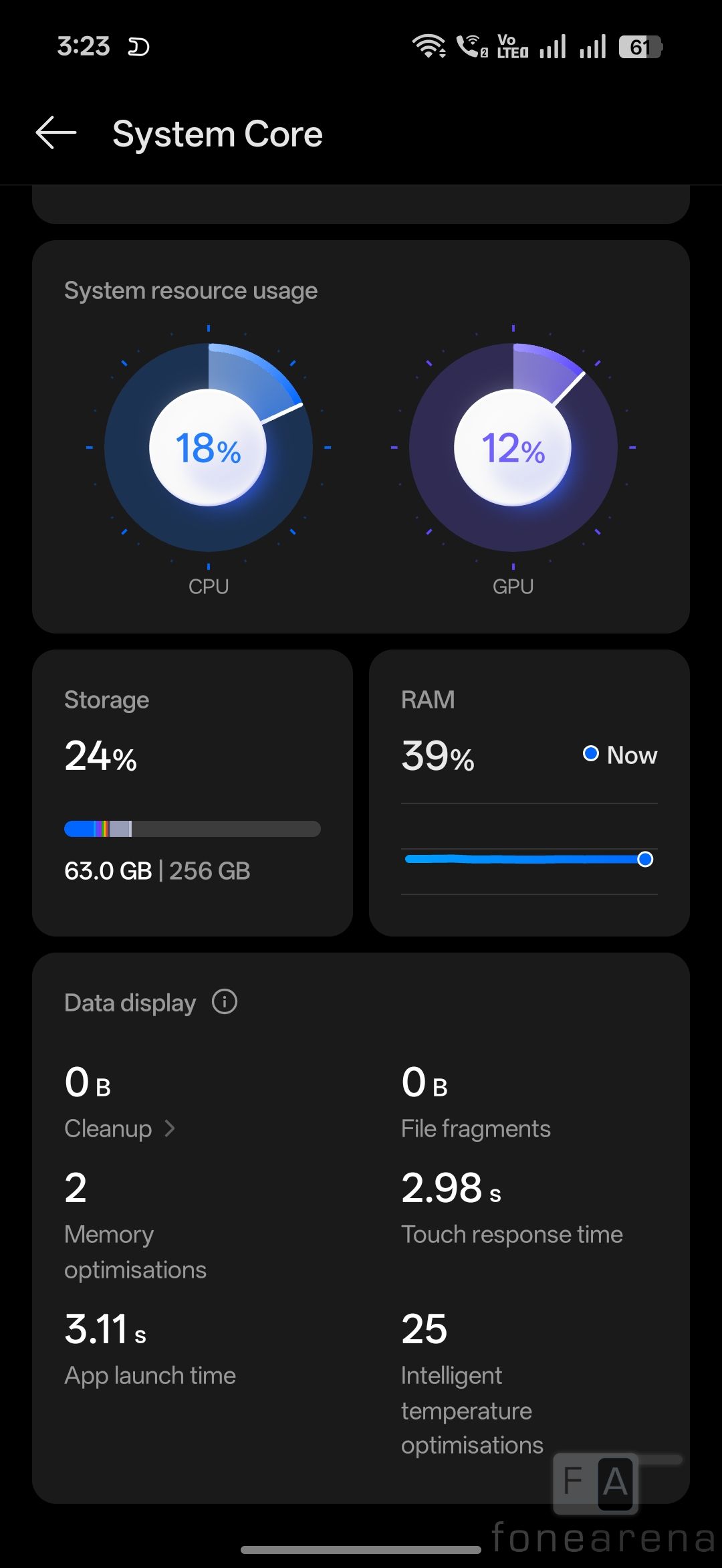The height and width of the screenshot is (1568, 722).
Task: Tap the bottom navigation gesture bar
Action: point(361,1549)
